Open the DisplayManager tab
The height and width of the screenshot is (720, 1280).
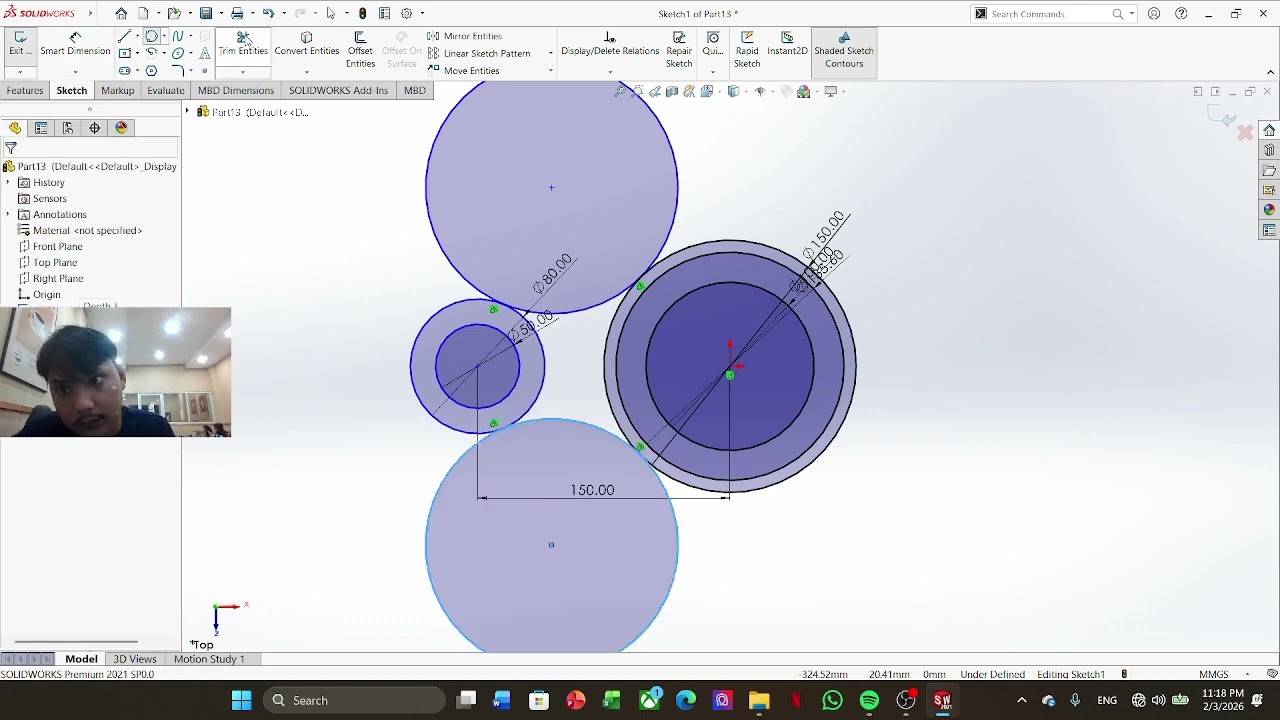(x=122, y=128)
